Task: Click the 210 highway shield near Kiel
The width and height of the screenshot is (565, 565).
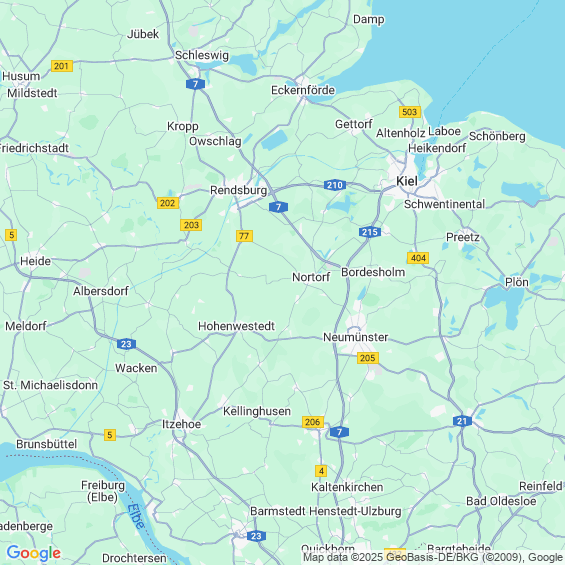Action: [x=335, y=185]
